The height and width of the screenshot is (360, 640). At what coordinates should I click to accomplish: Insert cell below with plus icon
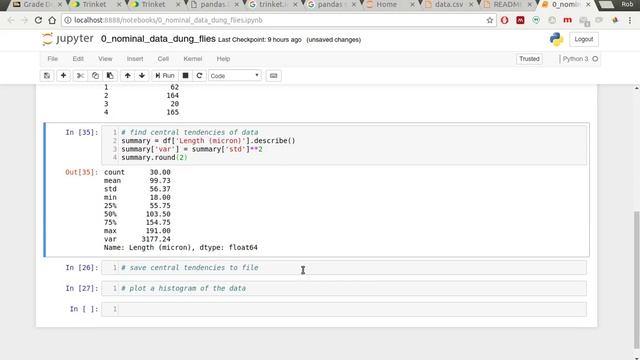63,76
